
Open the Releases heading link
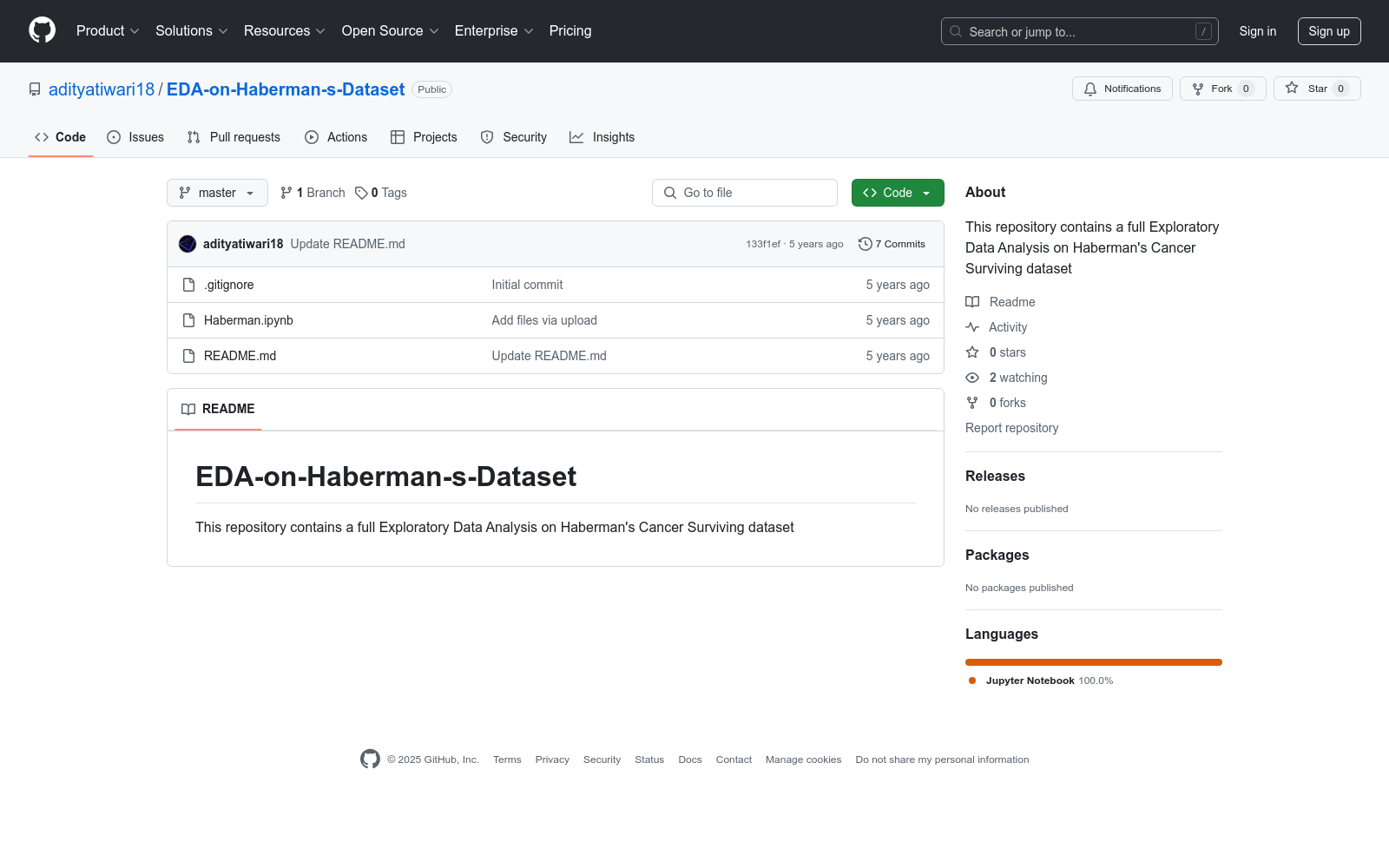click(995, 476)
